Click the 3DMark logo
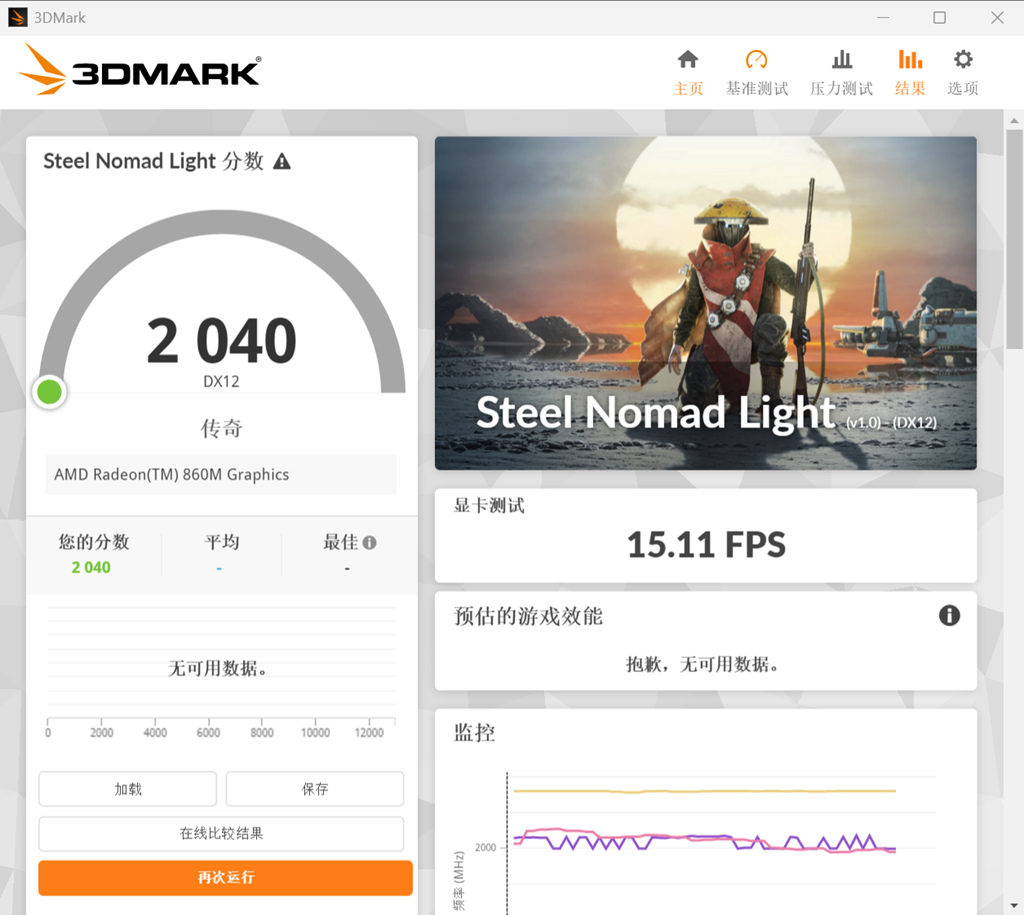The height and width of the screenshot is (915, 1024). pos(140,70)
